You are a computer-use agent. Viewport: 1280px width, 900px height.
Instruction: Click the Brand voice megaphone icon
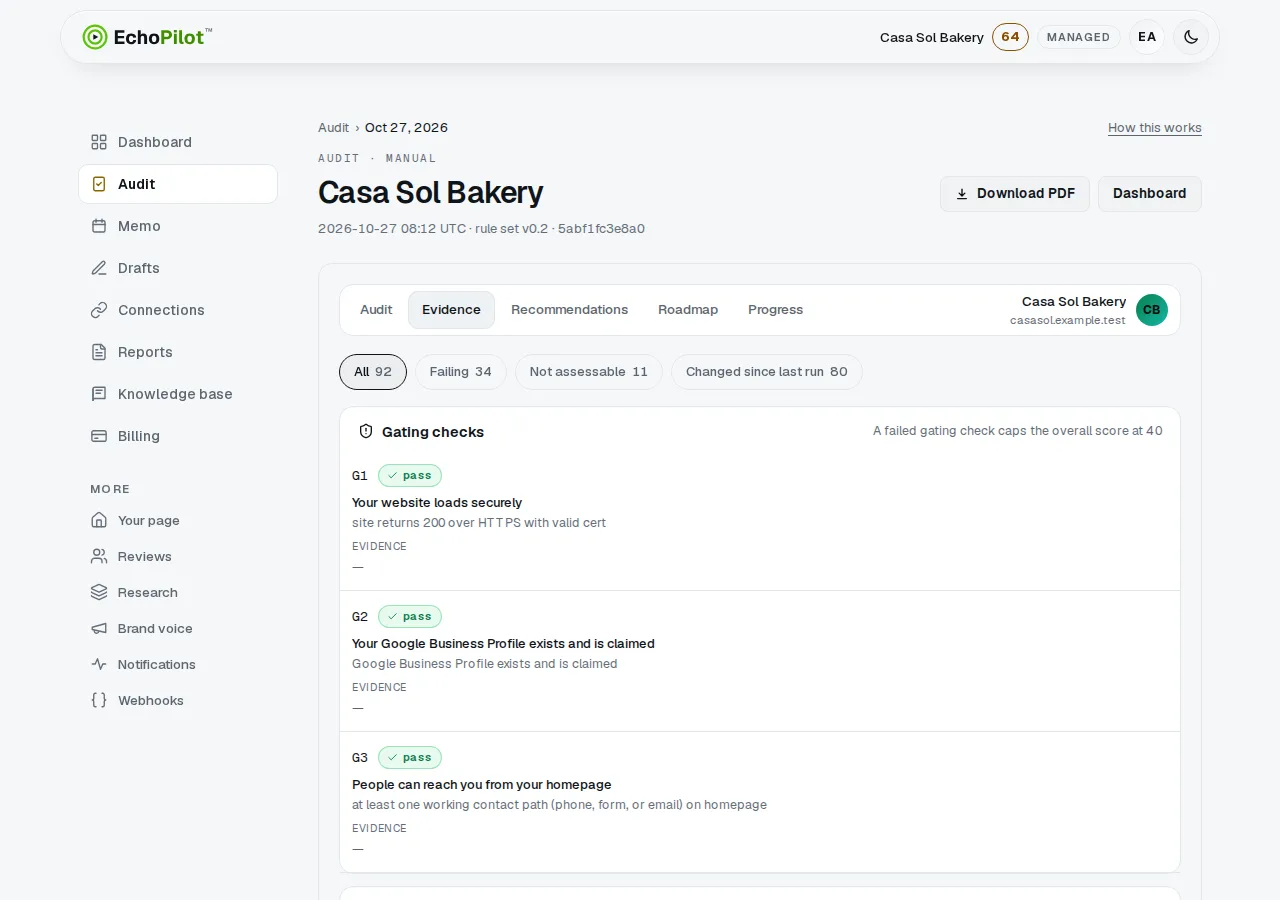click(99, 628)
